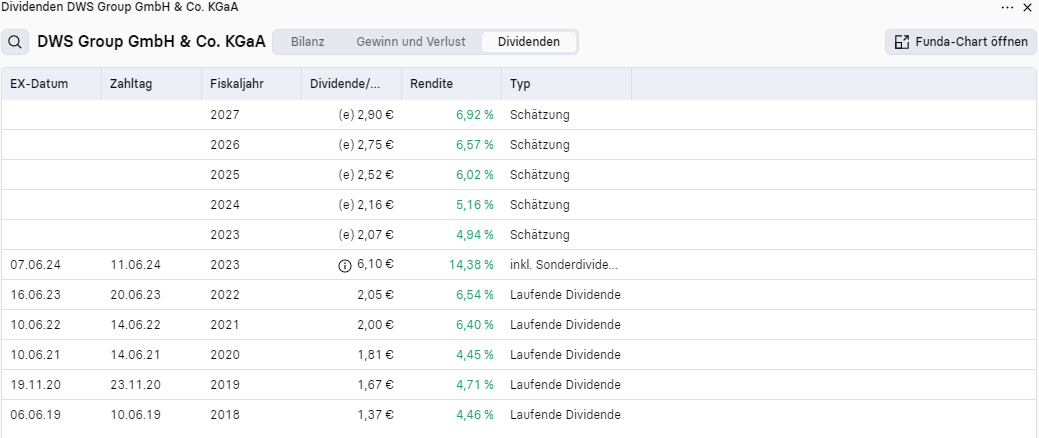Click Laufende Dividende in the 2018 row
Image resolution: width=1039 pixels, height=438 pixels.
(565, 415)
